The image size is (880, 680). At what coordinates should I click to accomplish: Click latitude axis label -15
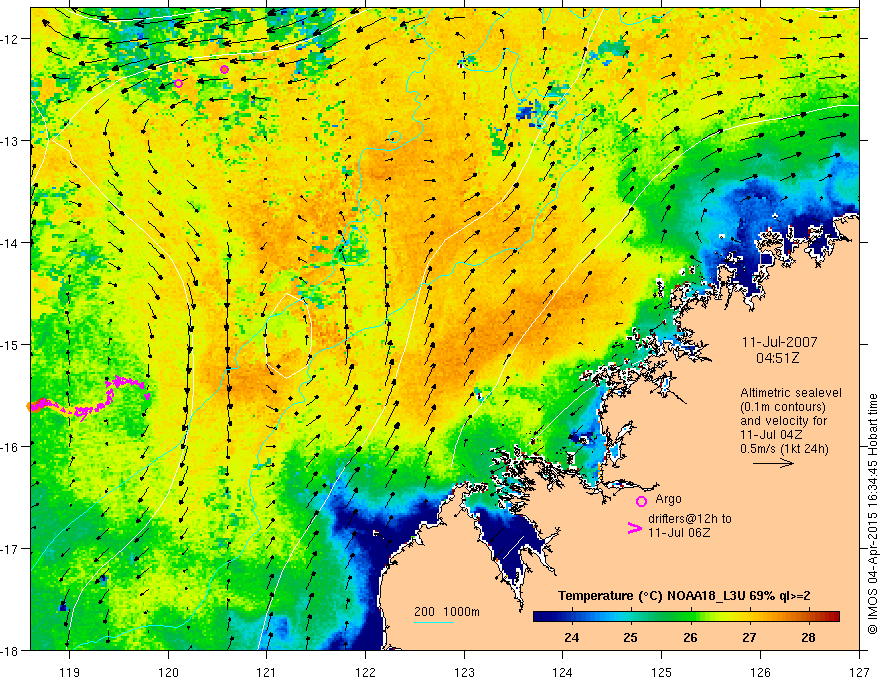[11, 344]
